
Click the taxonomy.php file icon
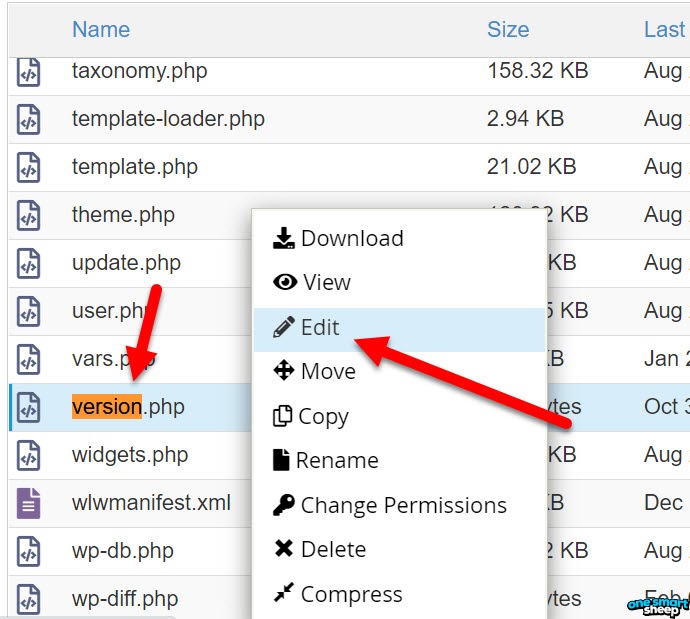coord(29,72)
